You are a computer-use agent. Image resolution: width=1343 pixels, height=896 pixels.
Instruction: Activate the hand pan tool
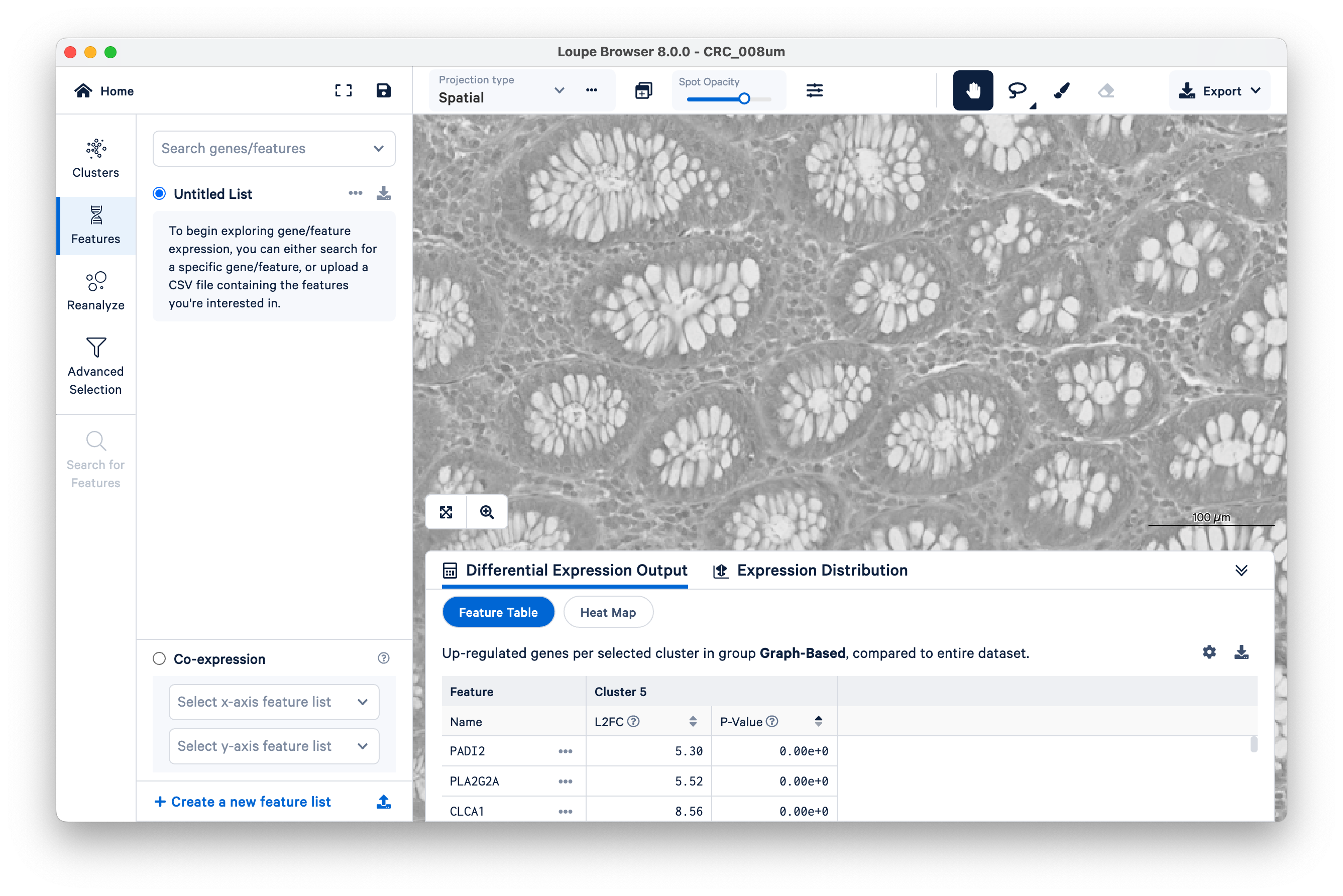click(973, 90)
